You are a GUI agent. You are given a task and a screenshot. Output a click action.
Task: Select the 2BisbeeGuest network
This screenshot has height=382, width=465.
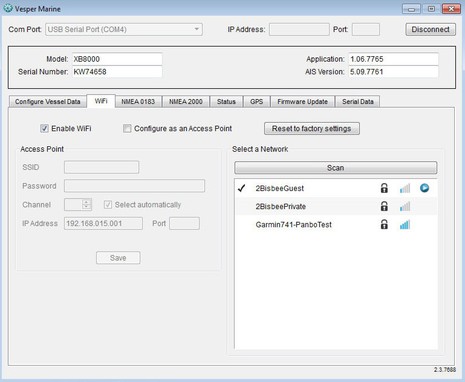[x=336, y=188]
